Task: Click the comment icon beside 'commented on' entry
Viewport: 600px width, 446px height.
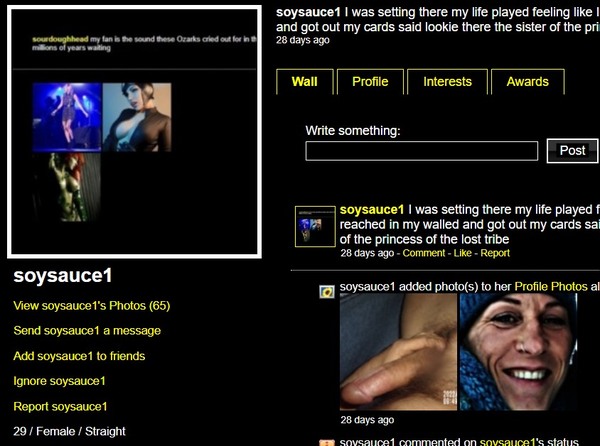Action: click(327, 443)
